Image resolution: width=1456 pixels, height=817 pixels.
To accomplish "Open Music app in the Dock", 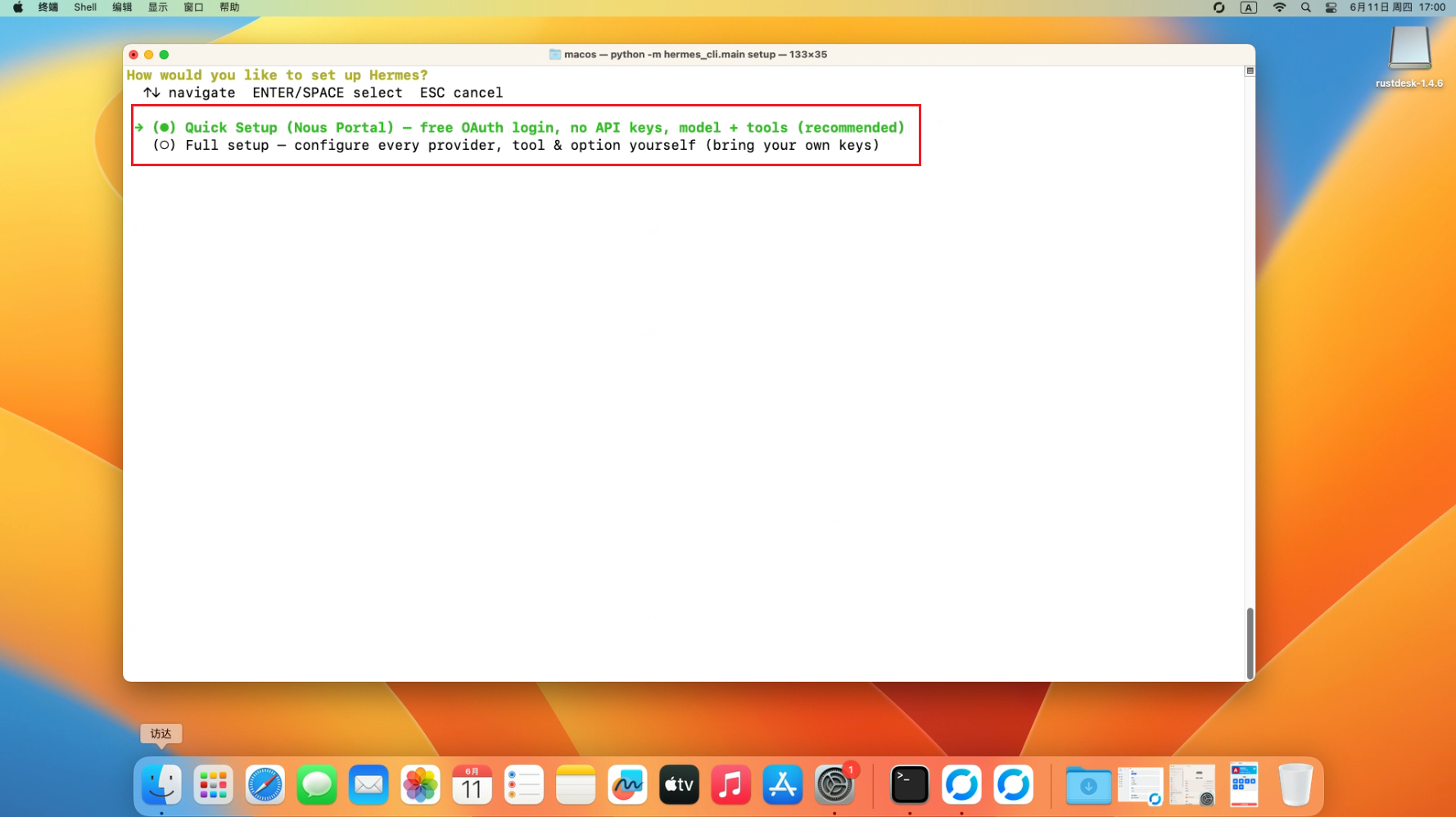I will coord(730,785).
